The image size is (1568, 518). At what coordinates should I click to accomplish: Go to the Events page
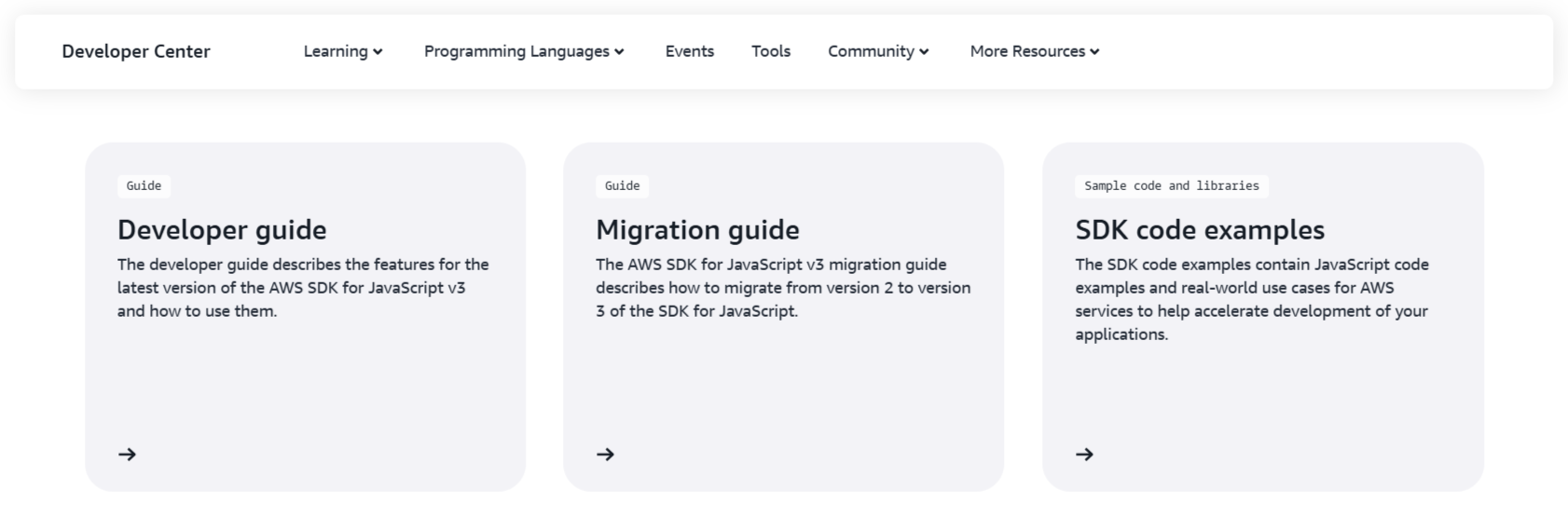point(689,51)
